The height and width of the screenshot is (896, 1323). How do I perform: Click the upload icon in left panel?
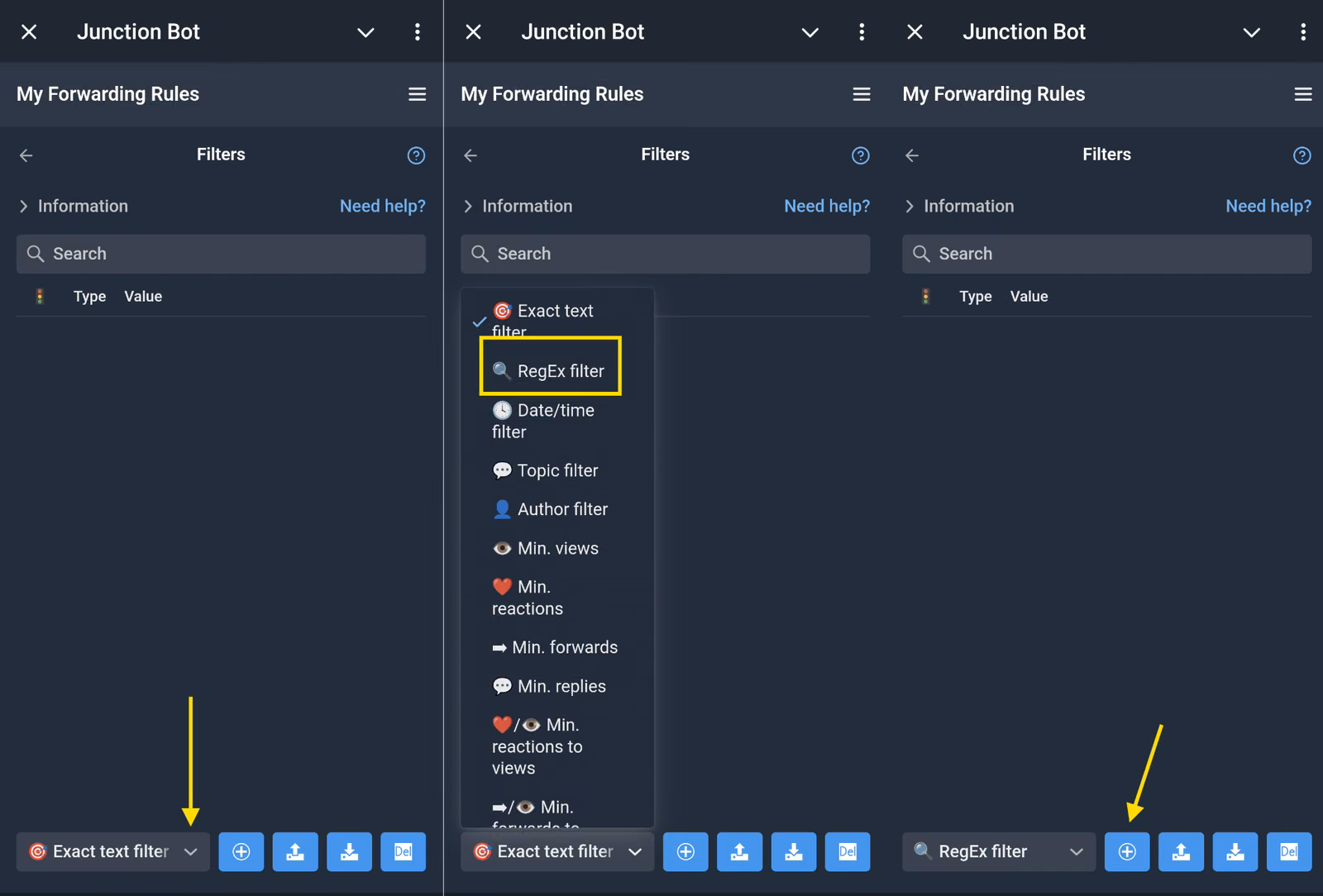pyautogui.click(x=295, y=851)
